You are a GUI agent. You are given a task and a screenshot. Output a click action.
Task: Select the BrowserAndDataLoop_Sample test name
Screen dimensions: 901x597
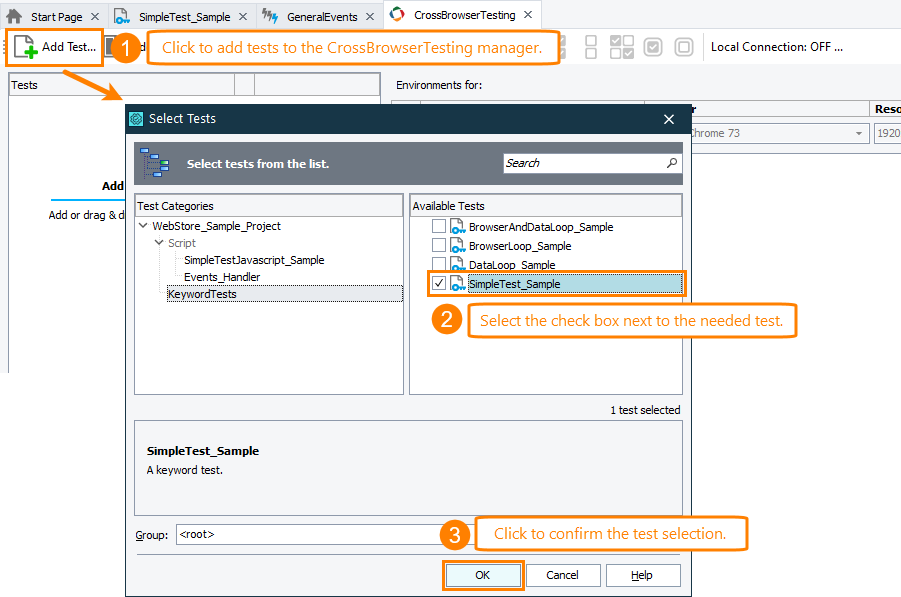[541, 227]
